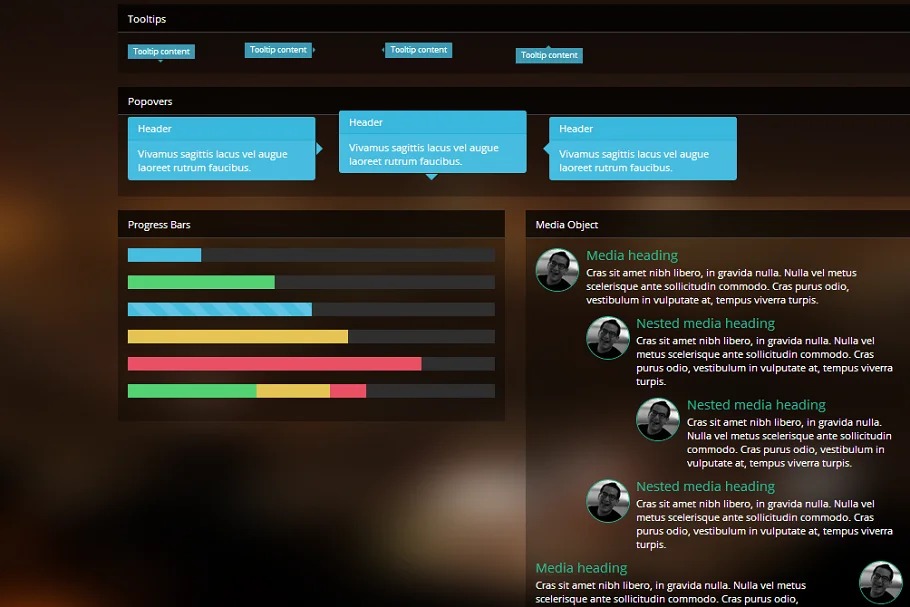Viewport: 910px width, 607px height.
Task: Select the popover with arrow on left side
Action: [x=642, y=148]
